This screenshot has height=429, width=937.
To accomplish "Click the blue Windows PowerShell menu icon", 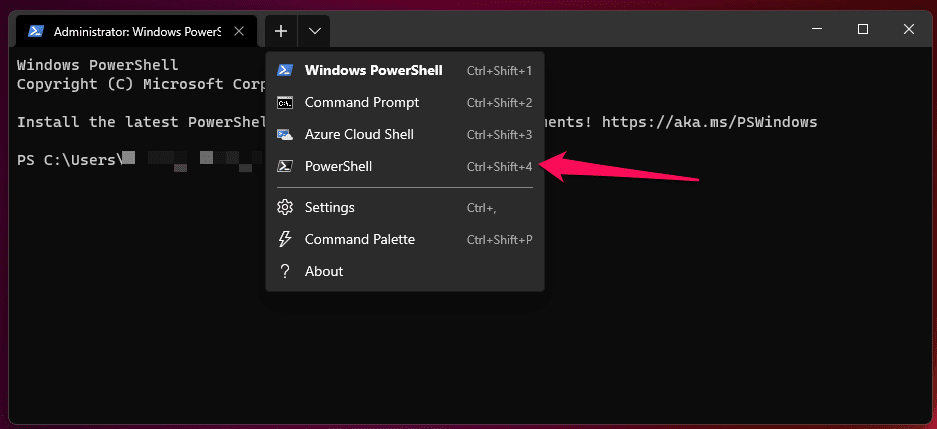I will (285, 70).
